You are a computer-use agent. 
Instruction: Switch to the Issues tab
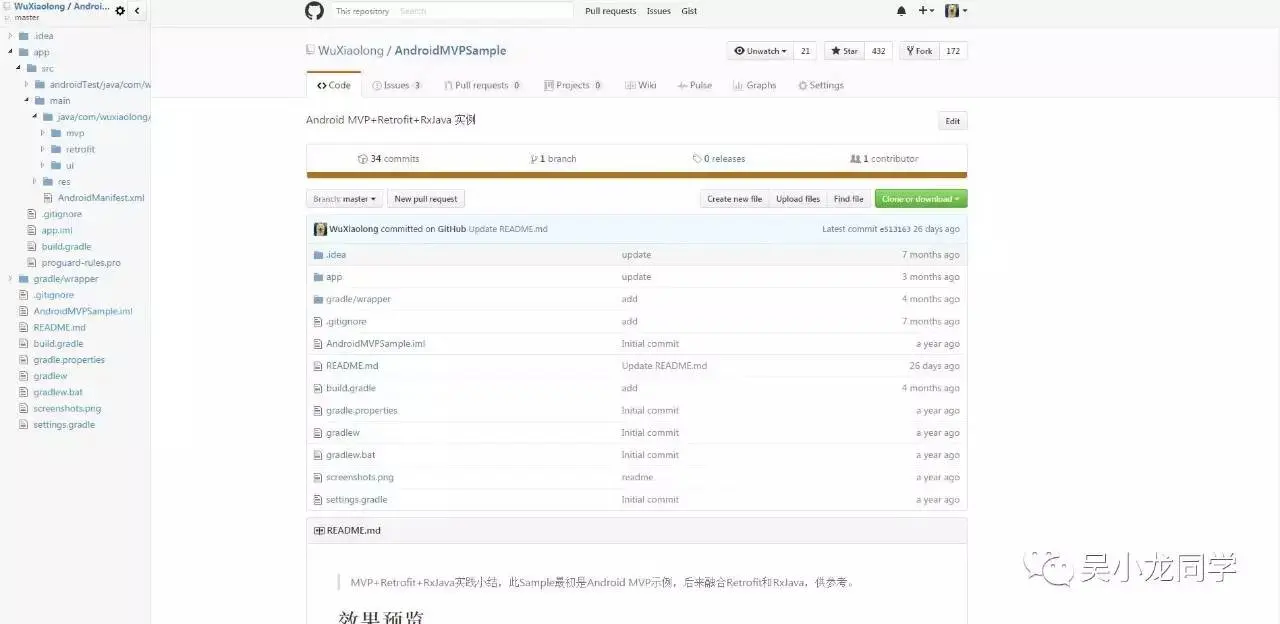(396, 85)
